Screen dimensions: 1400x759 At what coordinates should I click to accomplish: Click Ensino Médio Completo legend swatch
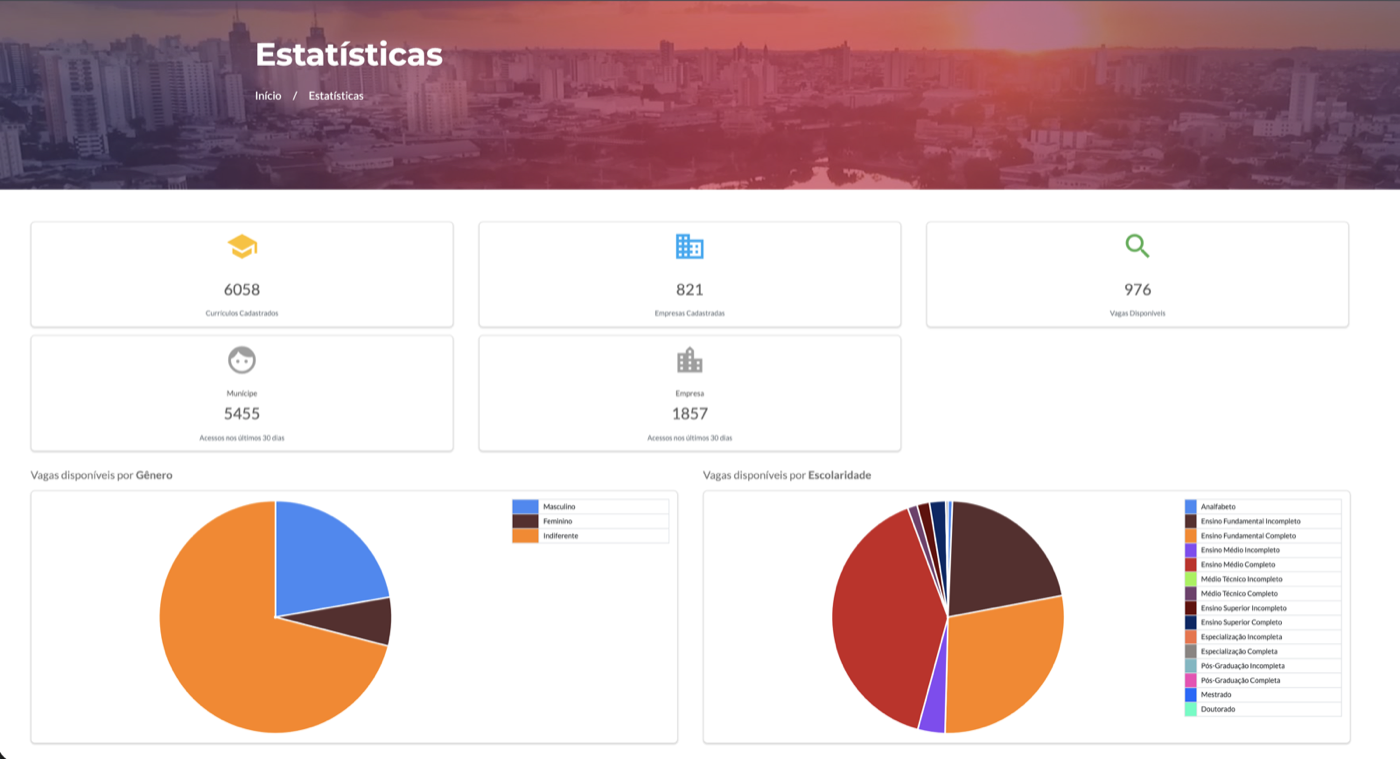[1191, 565]
